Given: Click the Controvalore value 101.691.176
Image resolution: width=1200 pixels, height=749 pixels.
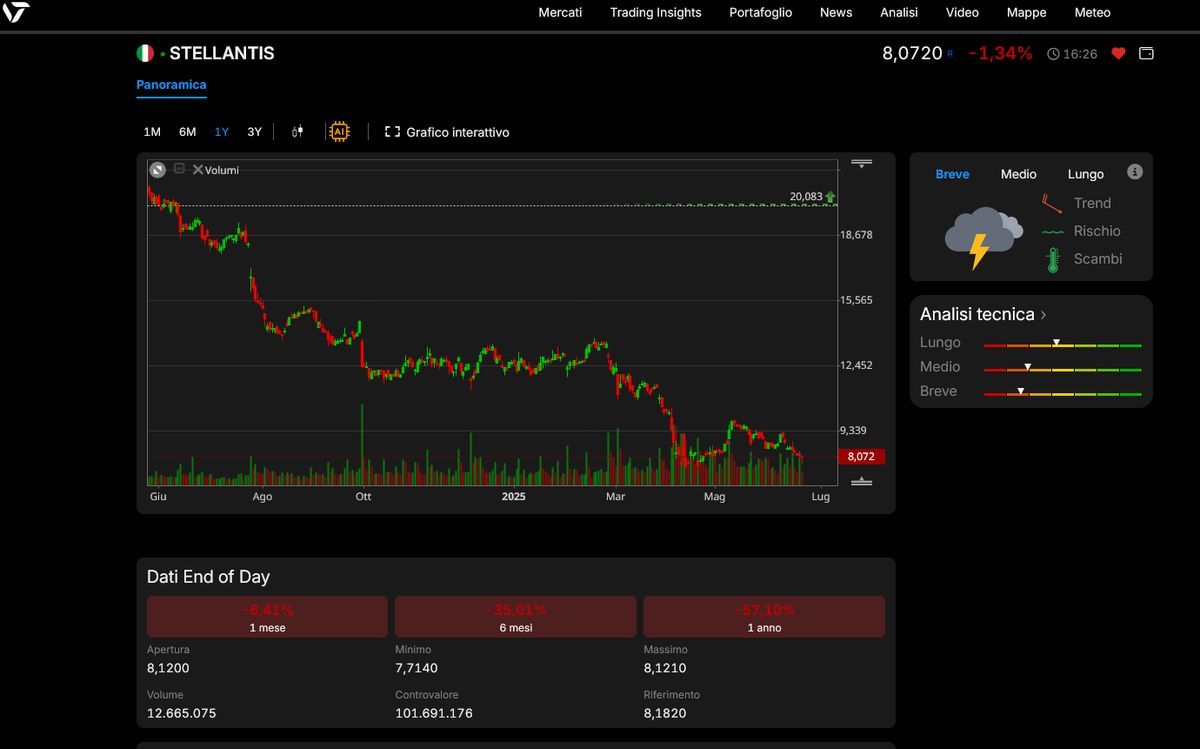Looking at the screenshot, I should pyautogui.click(x=434, y=713).
